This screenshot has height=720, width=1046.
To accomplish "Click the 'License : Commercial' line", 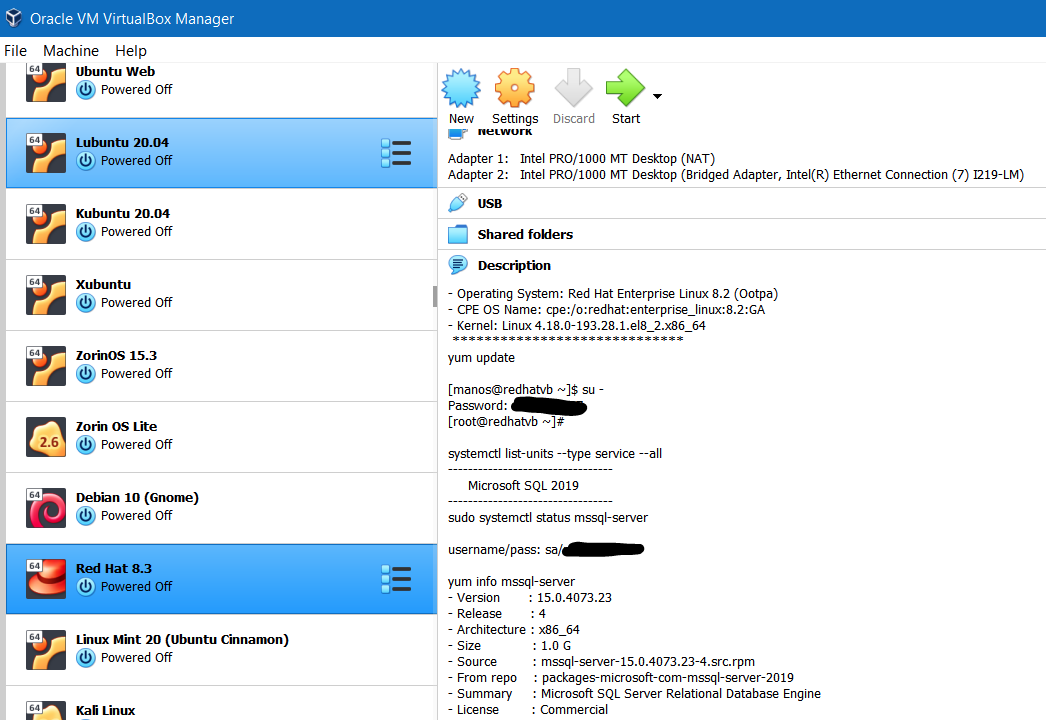I will (x=528, y=710).
